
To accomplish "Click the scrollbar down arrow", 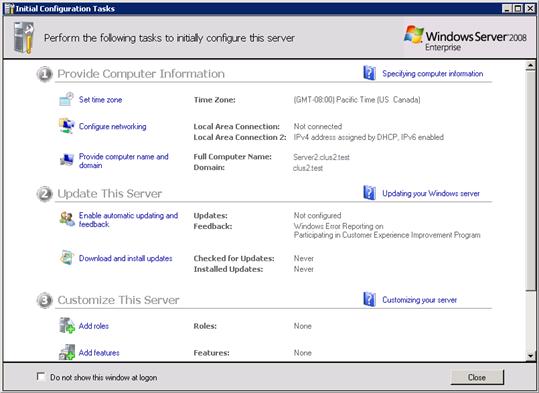I will pyautogui.click(x=530, y=356).
